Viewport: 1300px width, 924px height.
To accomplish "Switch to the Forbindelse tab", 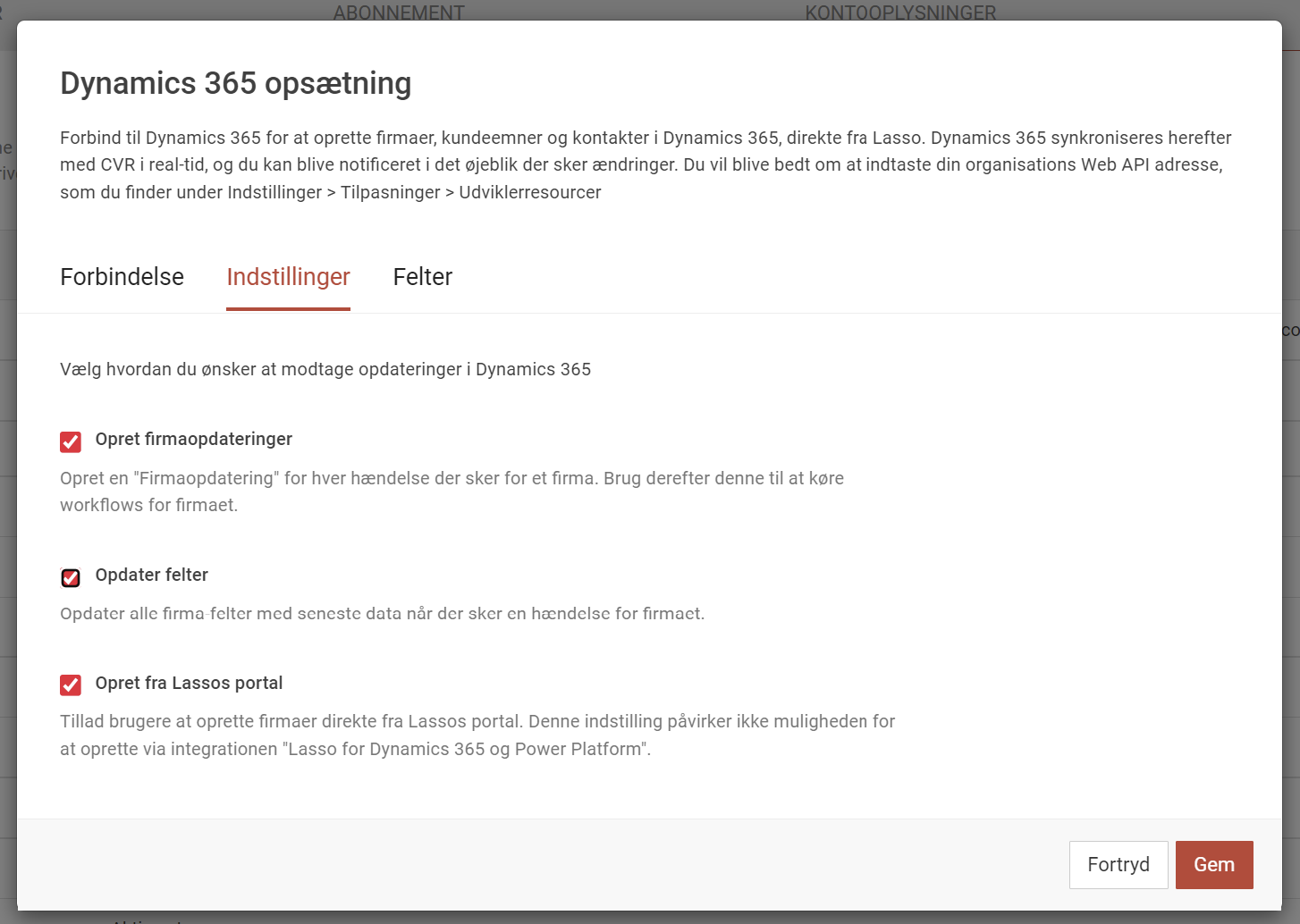I will (x=122, y=277).
